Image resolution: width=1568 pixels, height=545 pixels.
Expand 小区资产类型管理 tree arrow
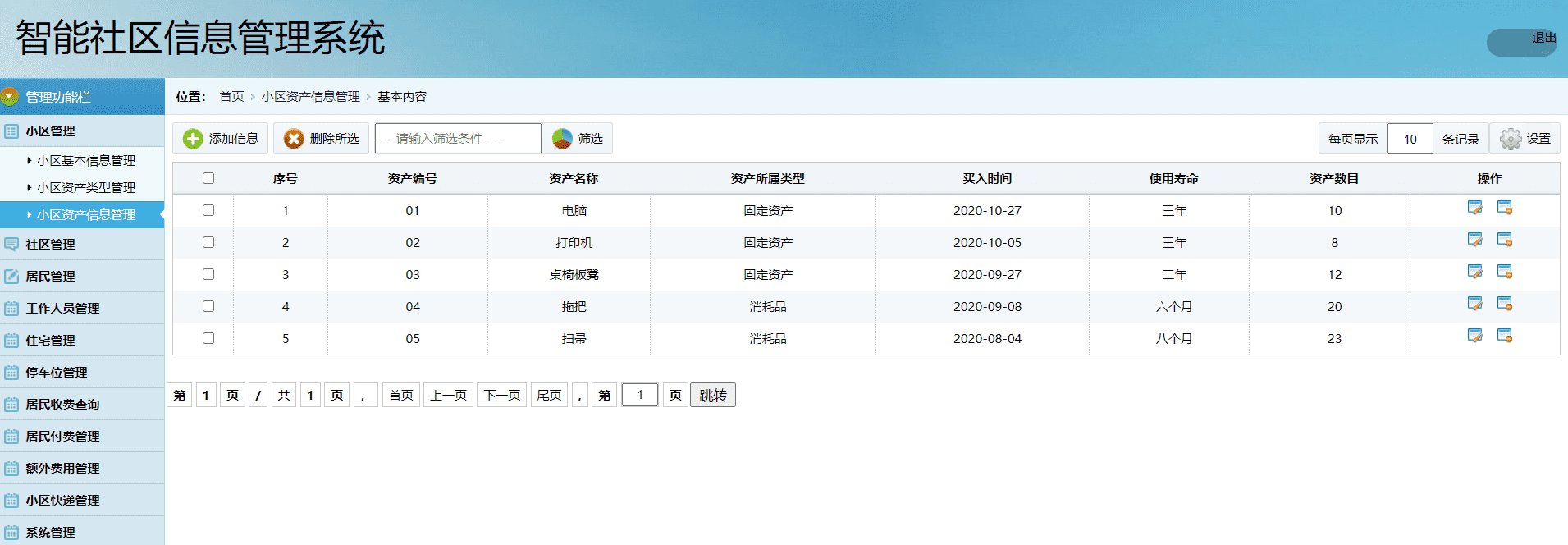(30, 187)
